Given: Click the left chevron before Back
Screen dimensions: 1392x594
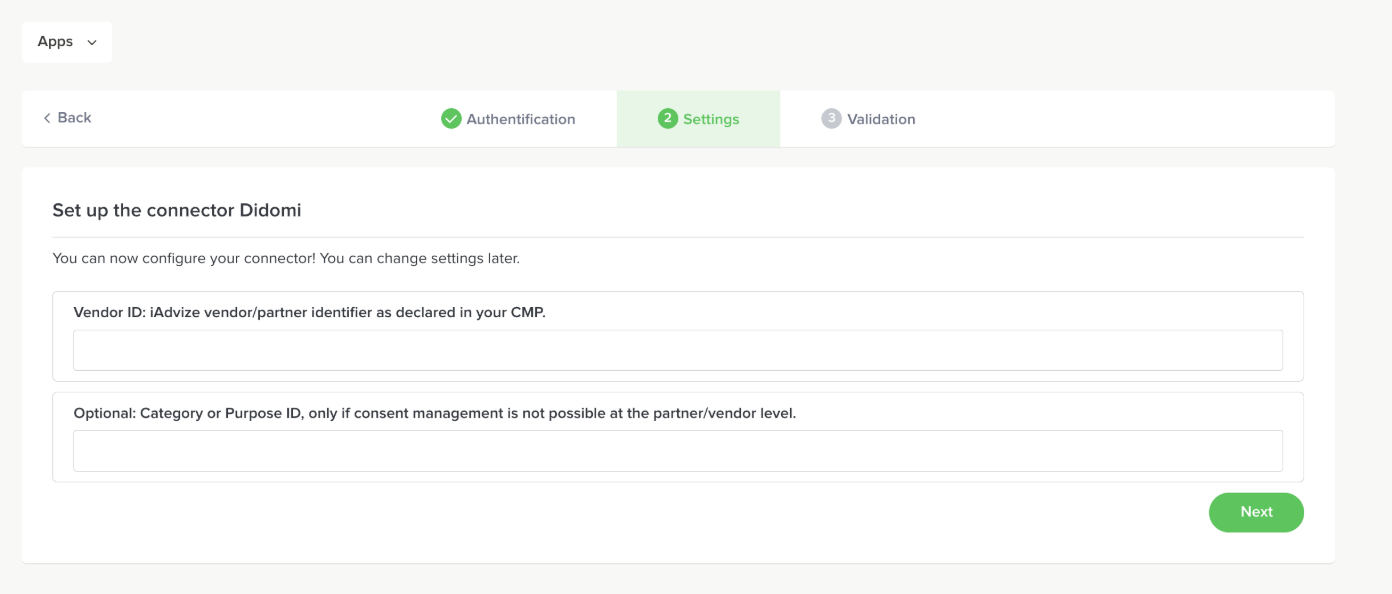Looking at the screenshot, I should (x=46, y=118).
